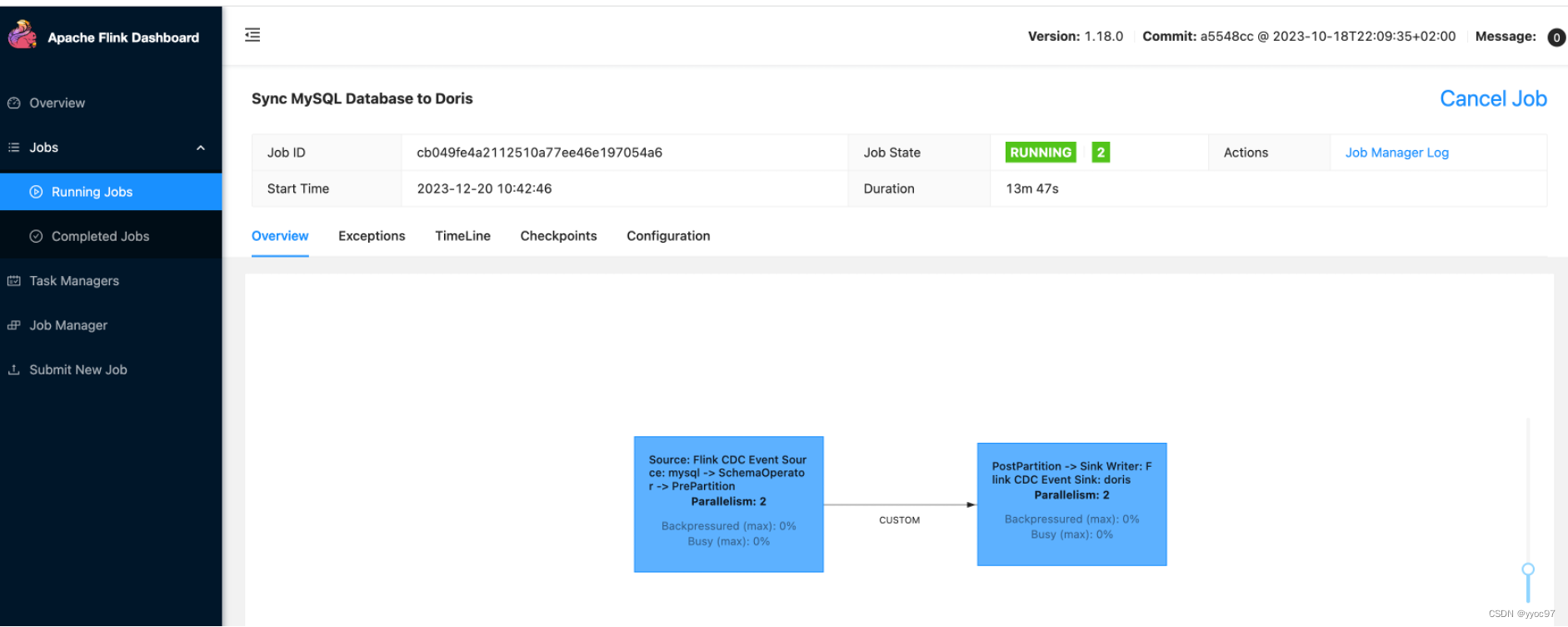The height and width of the screenshot is (627, 1568).
Task: Open the Job Manager Log link
Action: tap(1396, 153)
